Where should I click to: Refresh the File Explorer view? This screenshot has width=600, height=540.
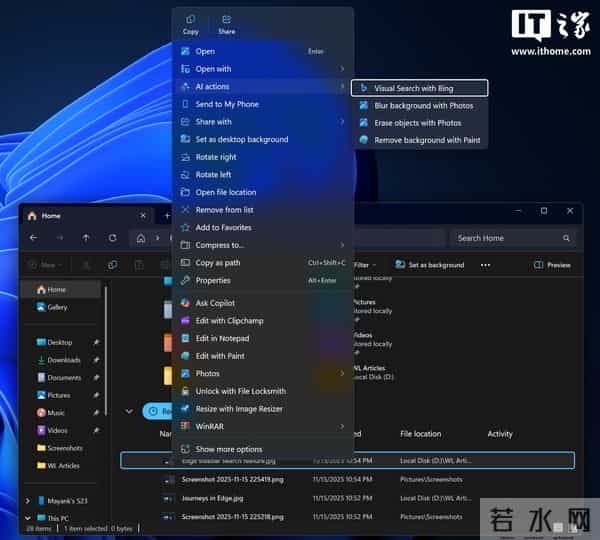tap(112, 238)
